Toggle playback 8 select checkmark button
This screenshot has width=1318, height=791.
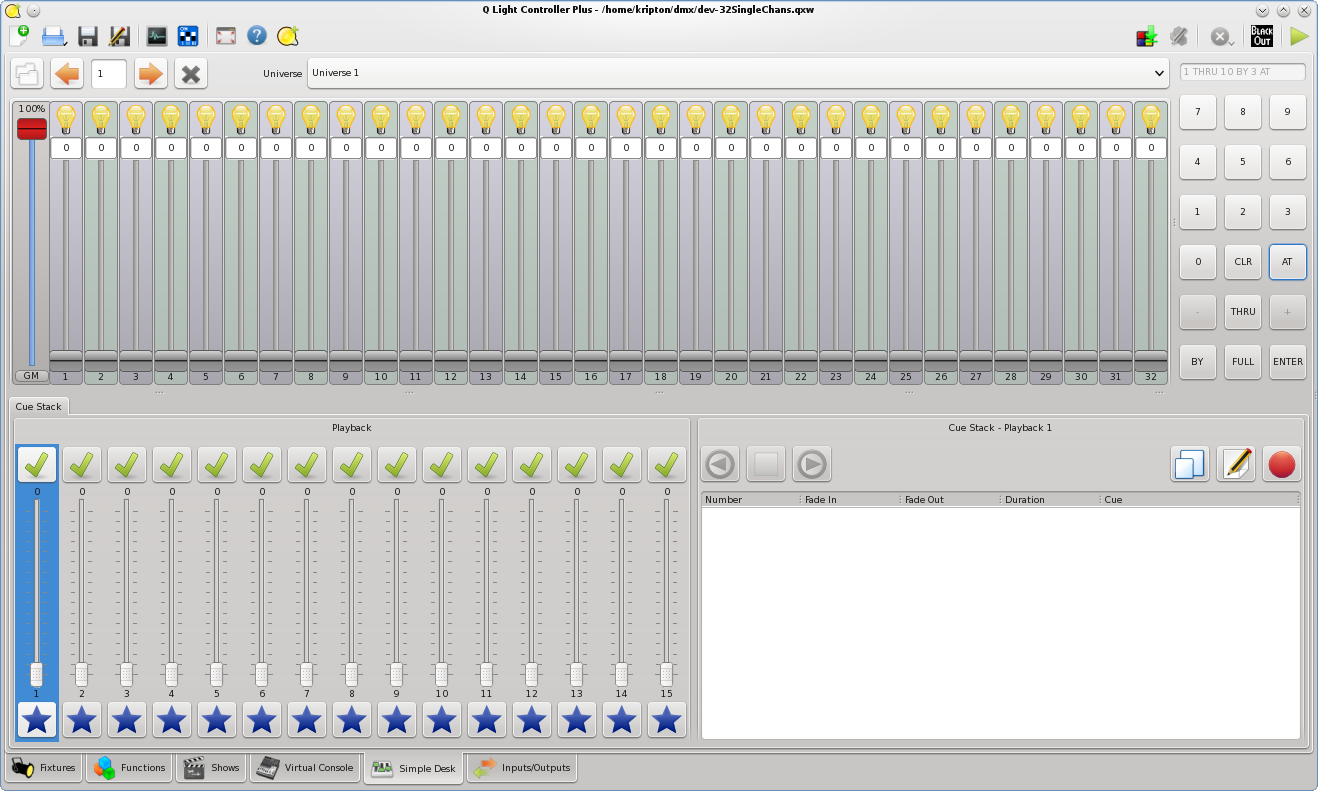click(x=352, y=465)
